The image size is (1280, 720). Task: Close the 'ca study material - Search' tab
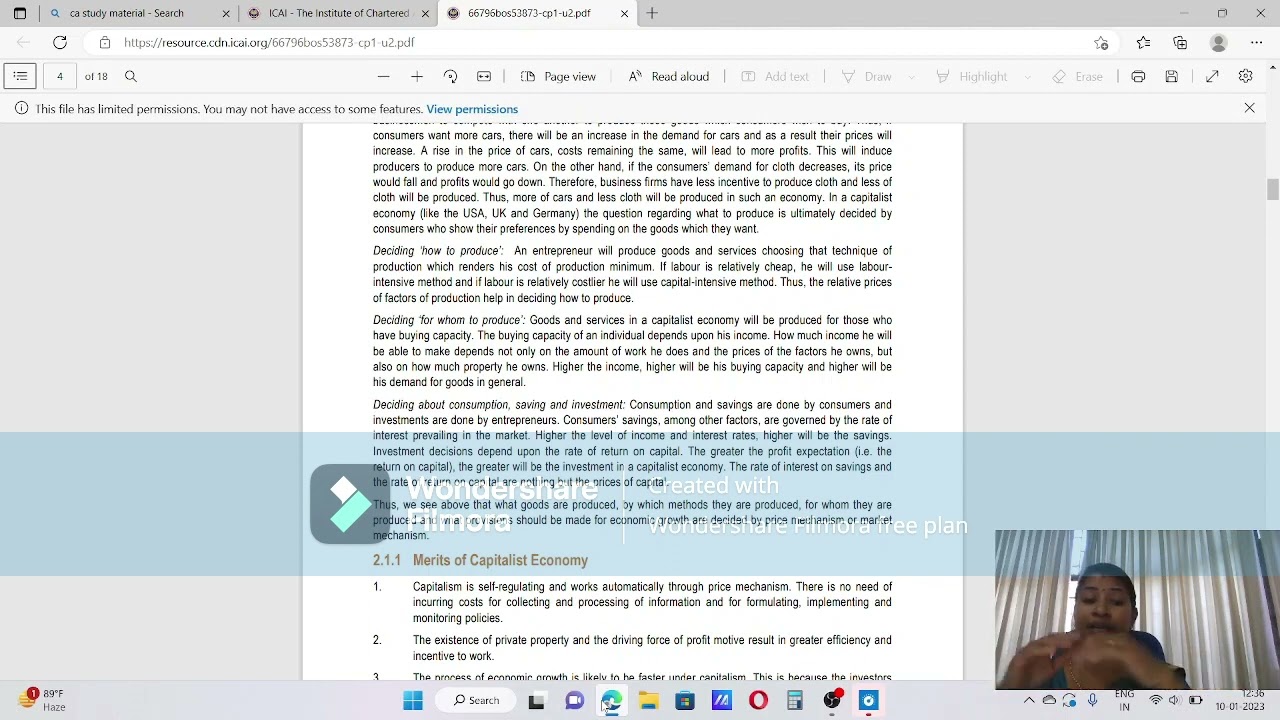(x=225, y=13)
